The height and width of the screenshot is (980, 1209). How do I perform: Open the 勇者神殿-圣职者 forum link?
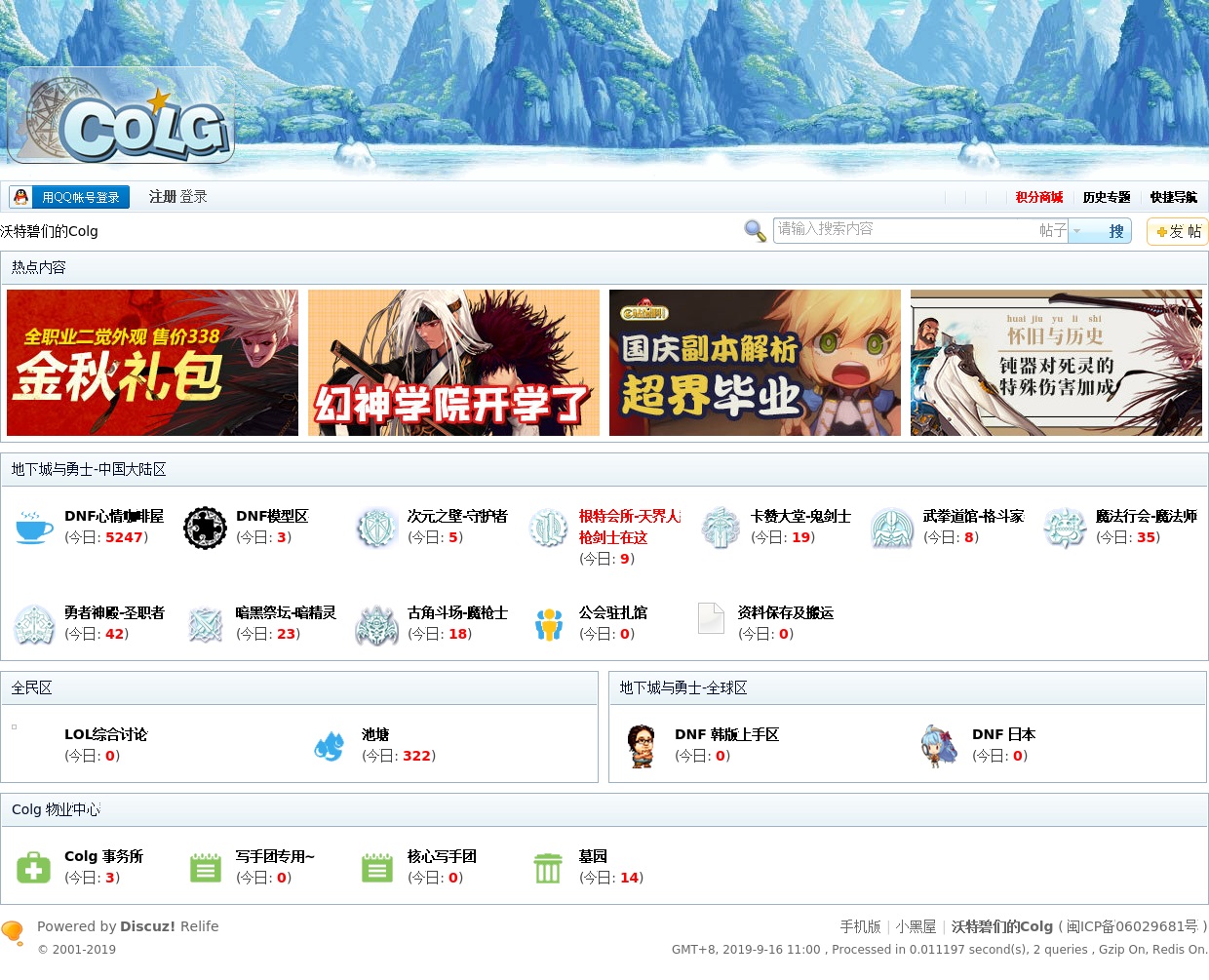(x=114, y=612)
